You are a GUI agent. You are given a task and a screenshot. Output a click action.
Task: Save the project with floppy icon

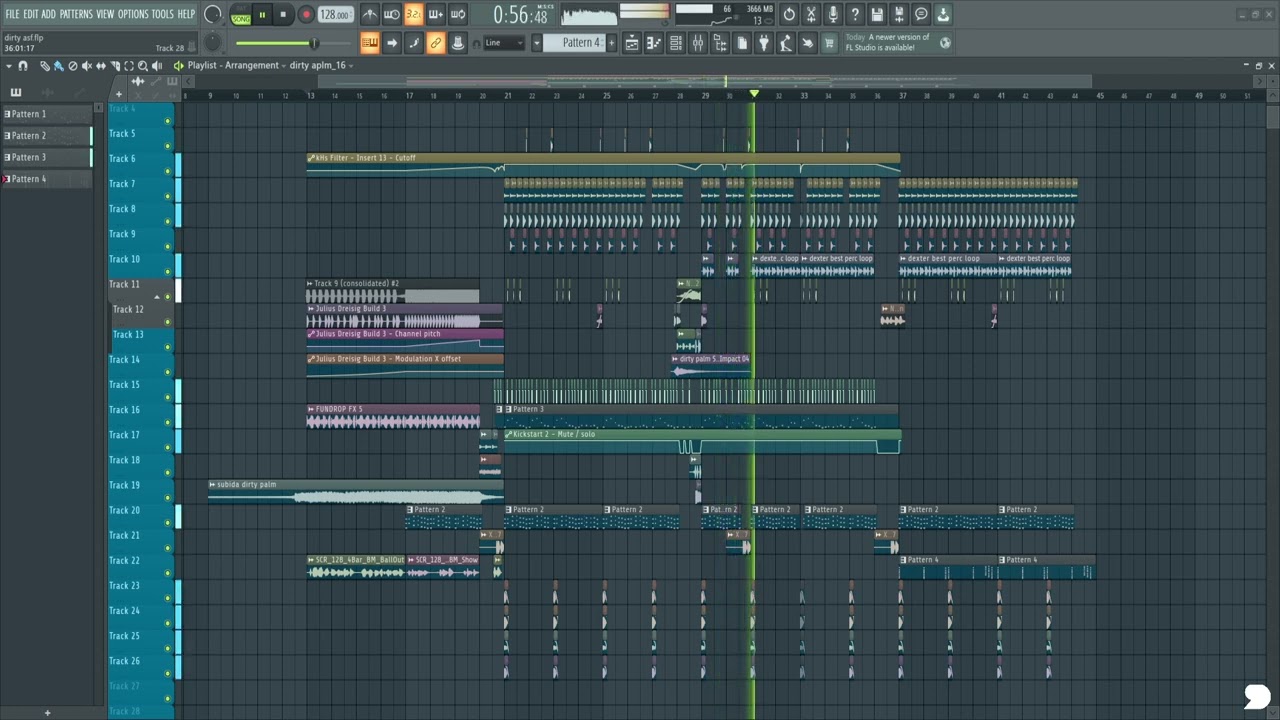click(x=877, y=14)
